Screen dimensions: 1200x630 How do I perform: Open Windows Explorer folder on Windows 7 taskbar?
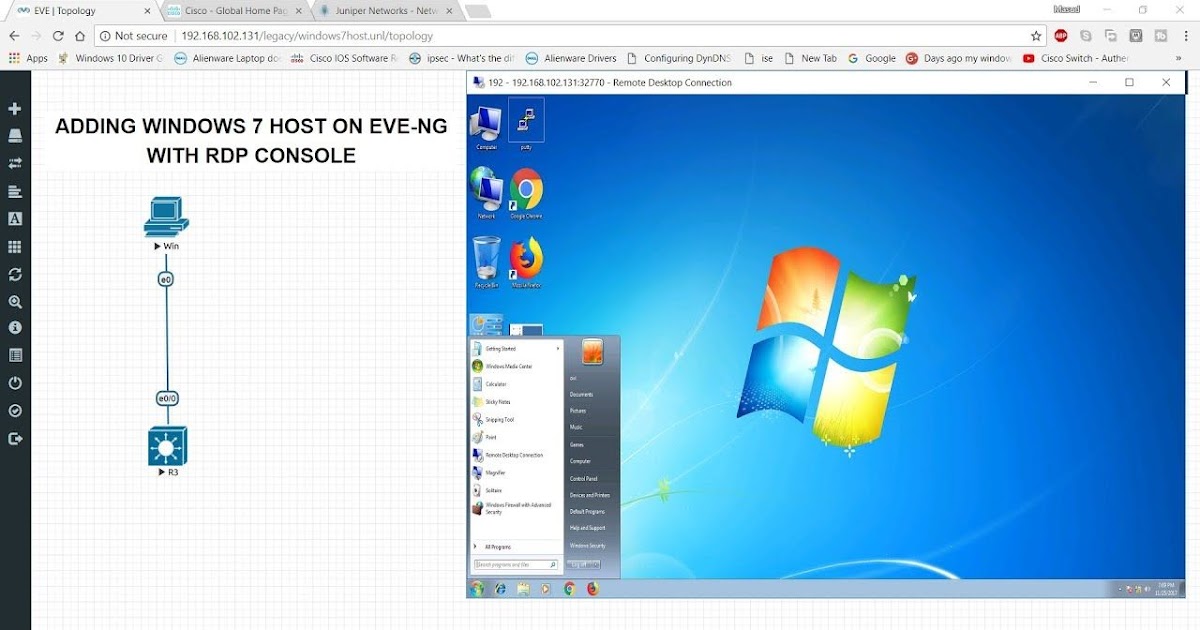point(523,589)
